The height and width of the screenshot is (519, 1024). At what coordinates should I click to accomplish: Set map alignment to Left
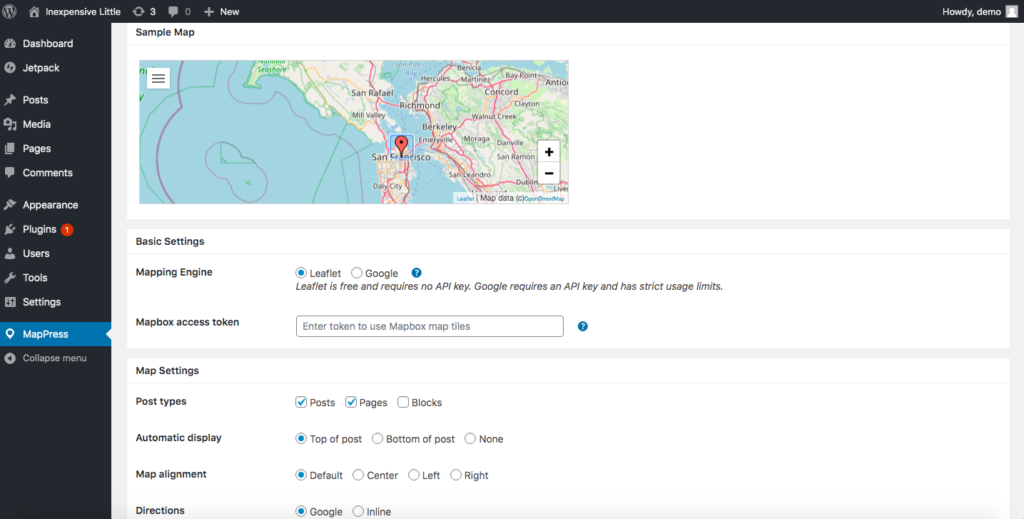(x=413, y=475)
